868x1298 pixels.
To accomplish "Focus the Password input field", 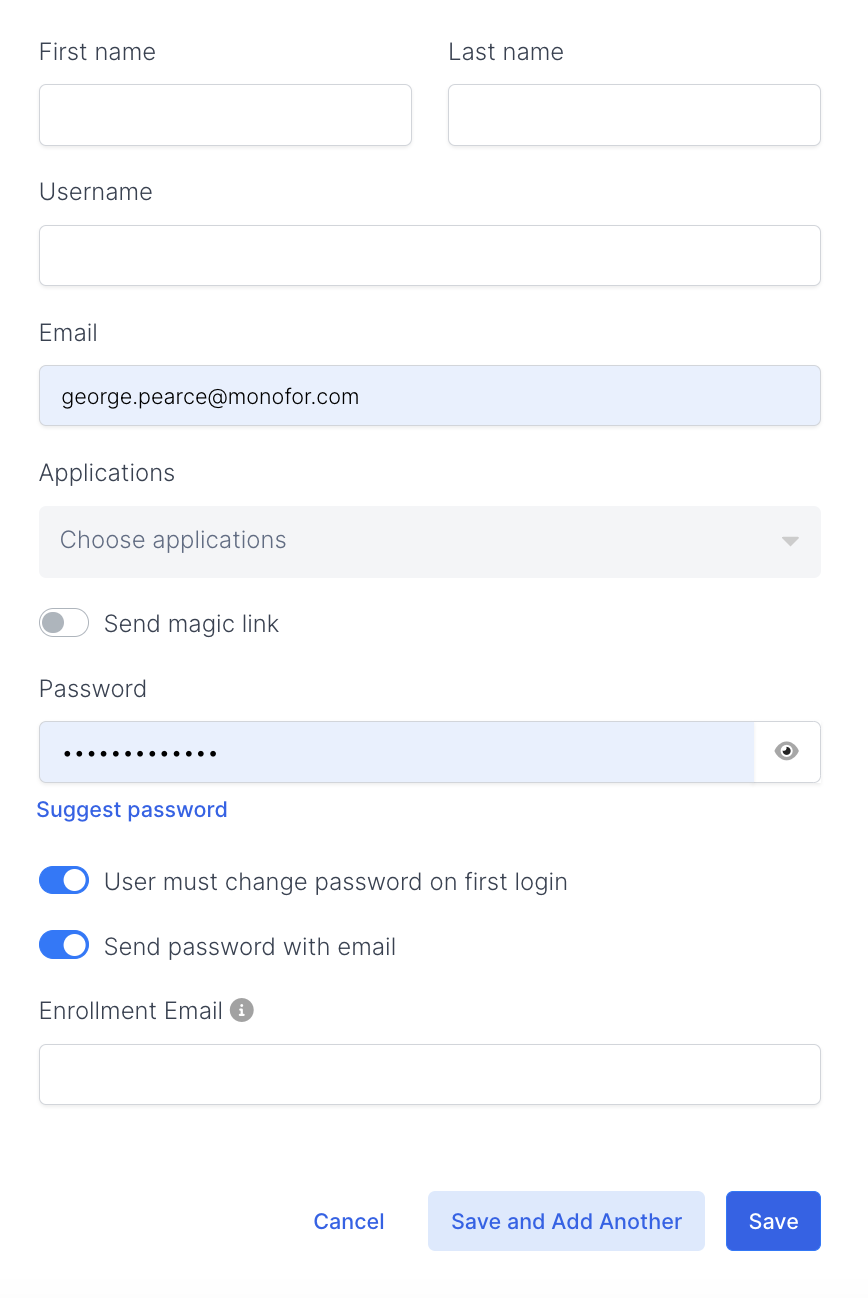I will (396, 751).
